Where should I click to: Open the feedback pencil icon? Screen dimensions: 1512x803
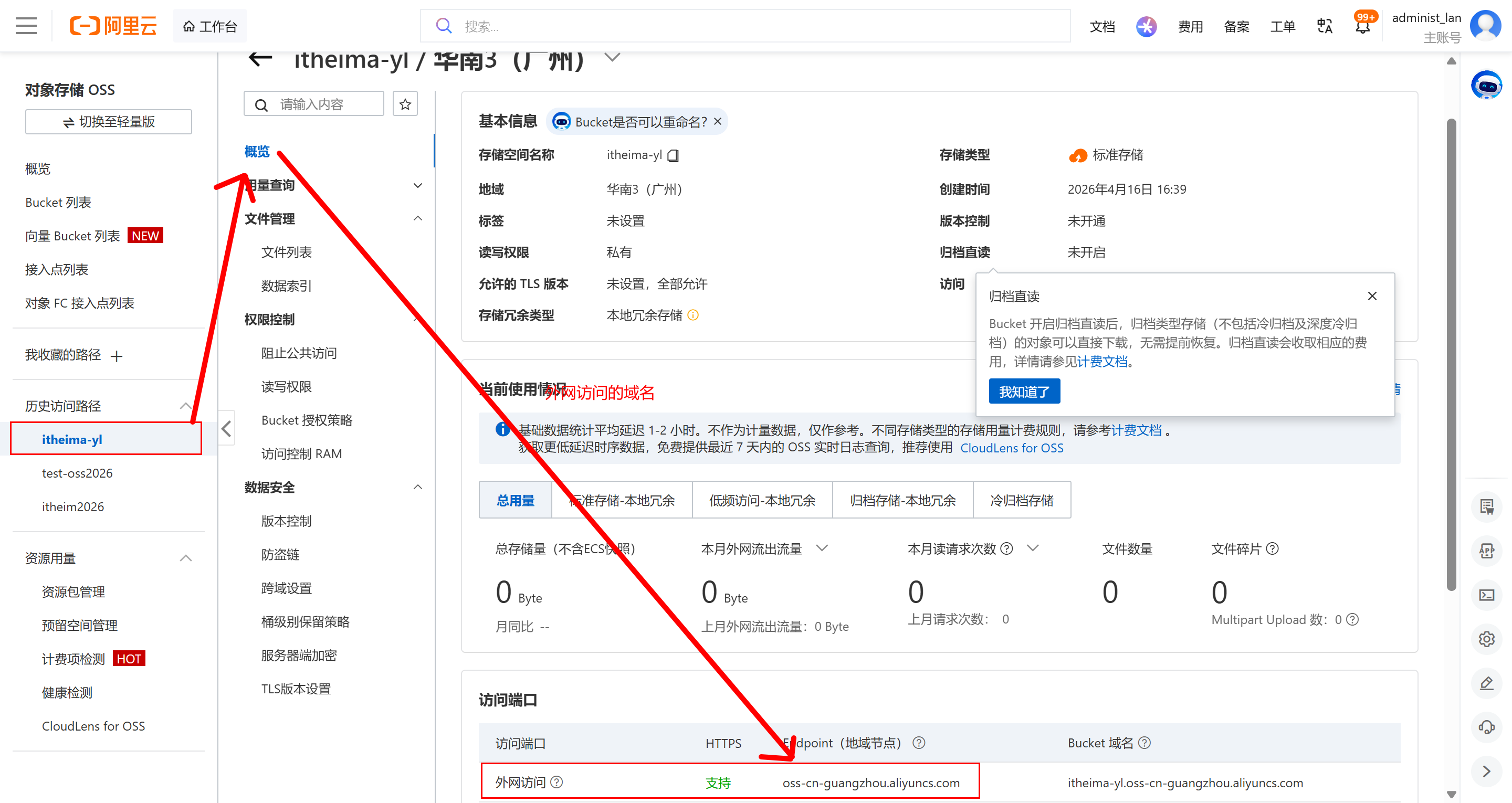[x=1486, y=683]
